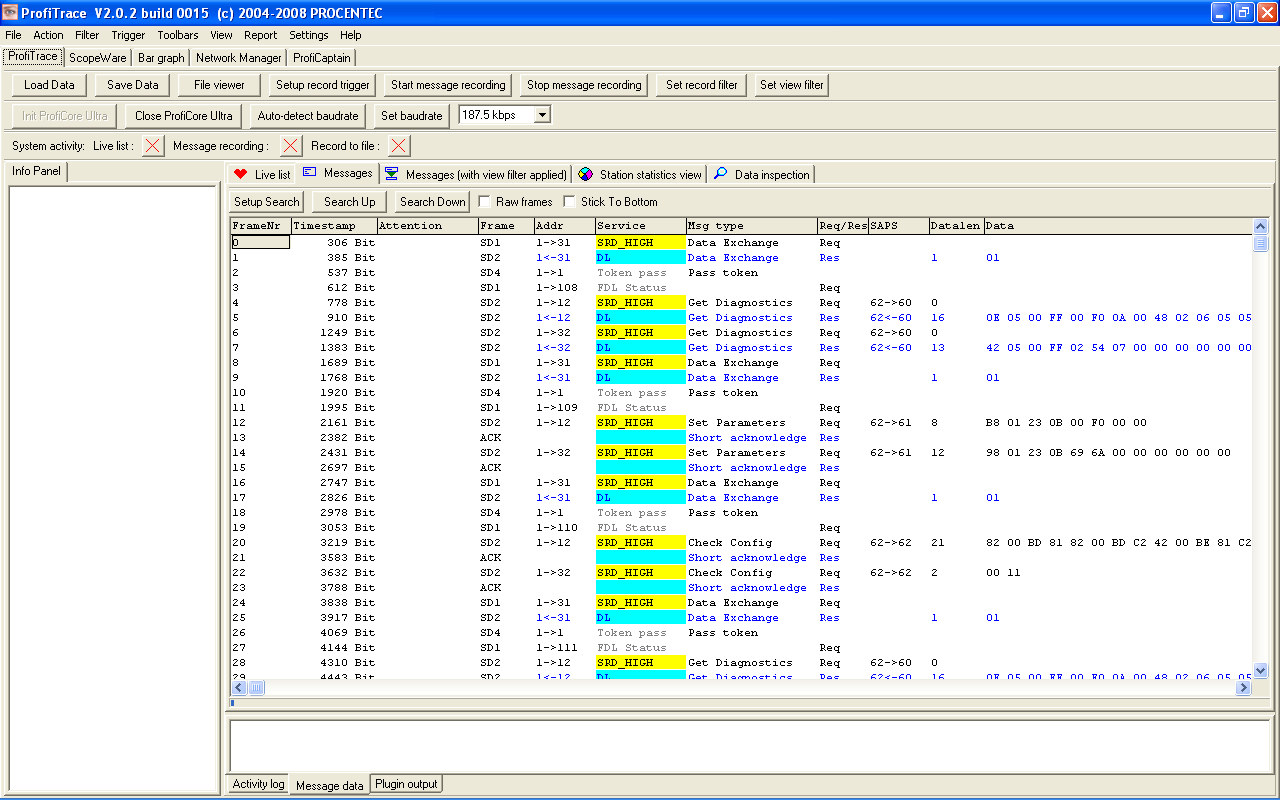Switch to the Plugin output tab
The height and width of the screenshot is (800, 1280).
pos(406,784)
